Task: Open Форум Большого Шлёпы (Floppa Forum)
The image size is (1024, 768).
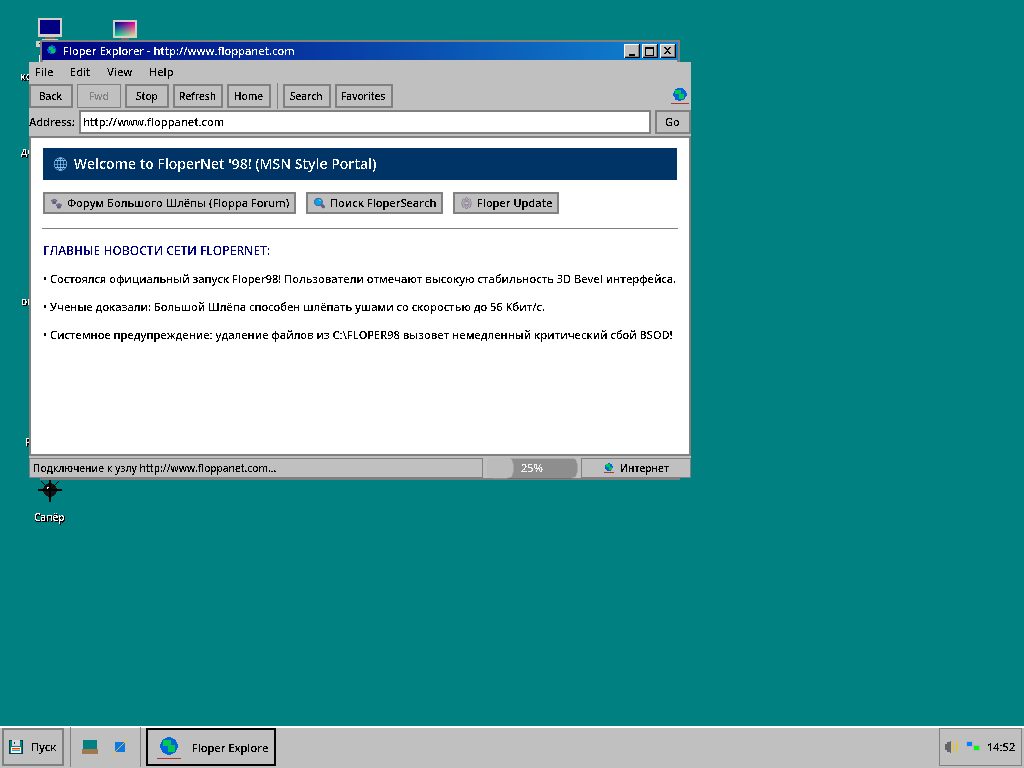Action: click(170, 203)
